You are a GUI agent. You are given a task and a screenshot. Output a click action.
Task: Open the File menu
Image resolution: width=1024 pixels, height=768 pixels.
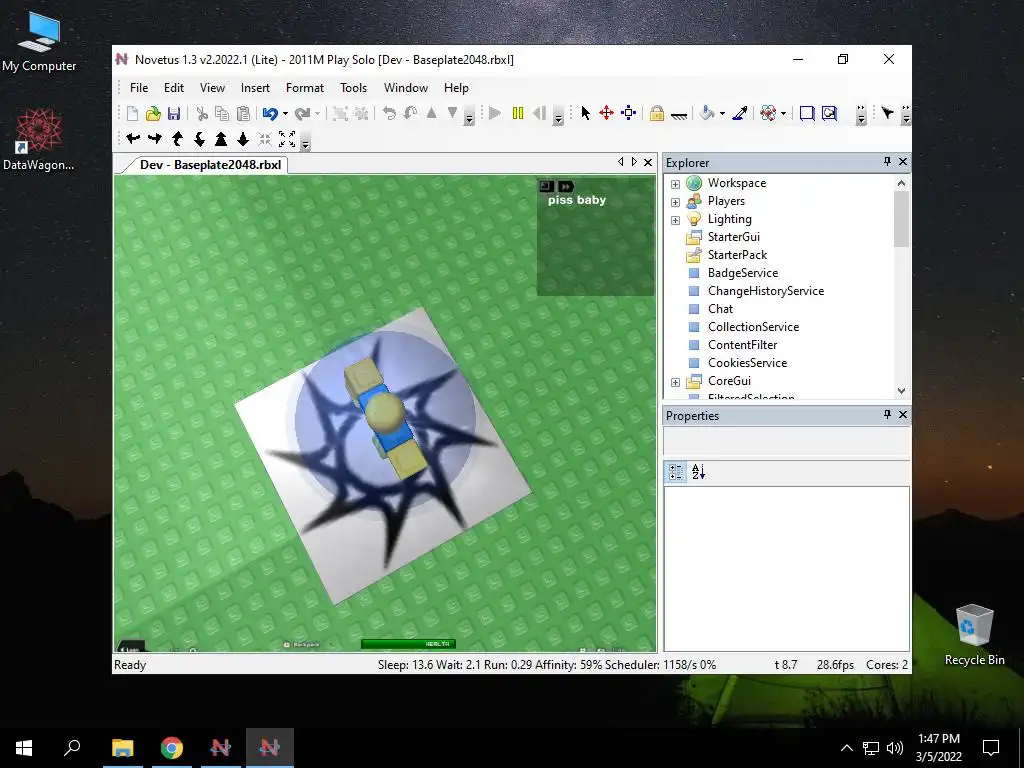click(138, 88)
